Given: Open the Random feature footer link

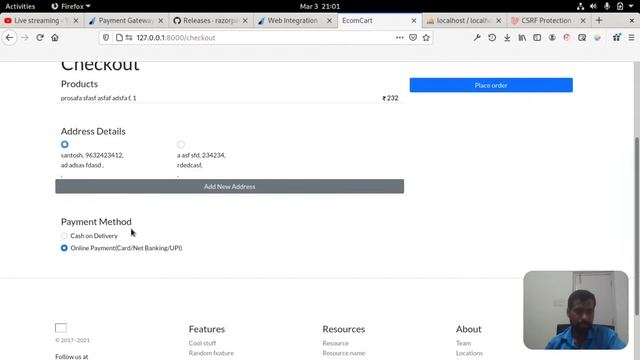Looking at the screenshot, I should point(211,353).
